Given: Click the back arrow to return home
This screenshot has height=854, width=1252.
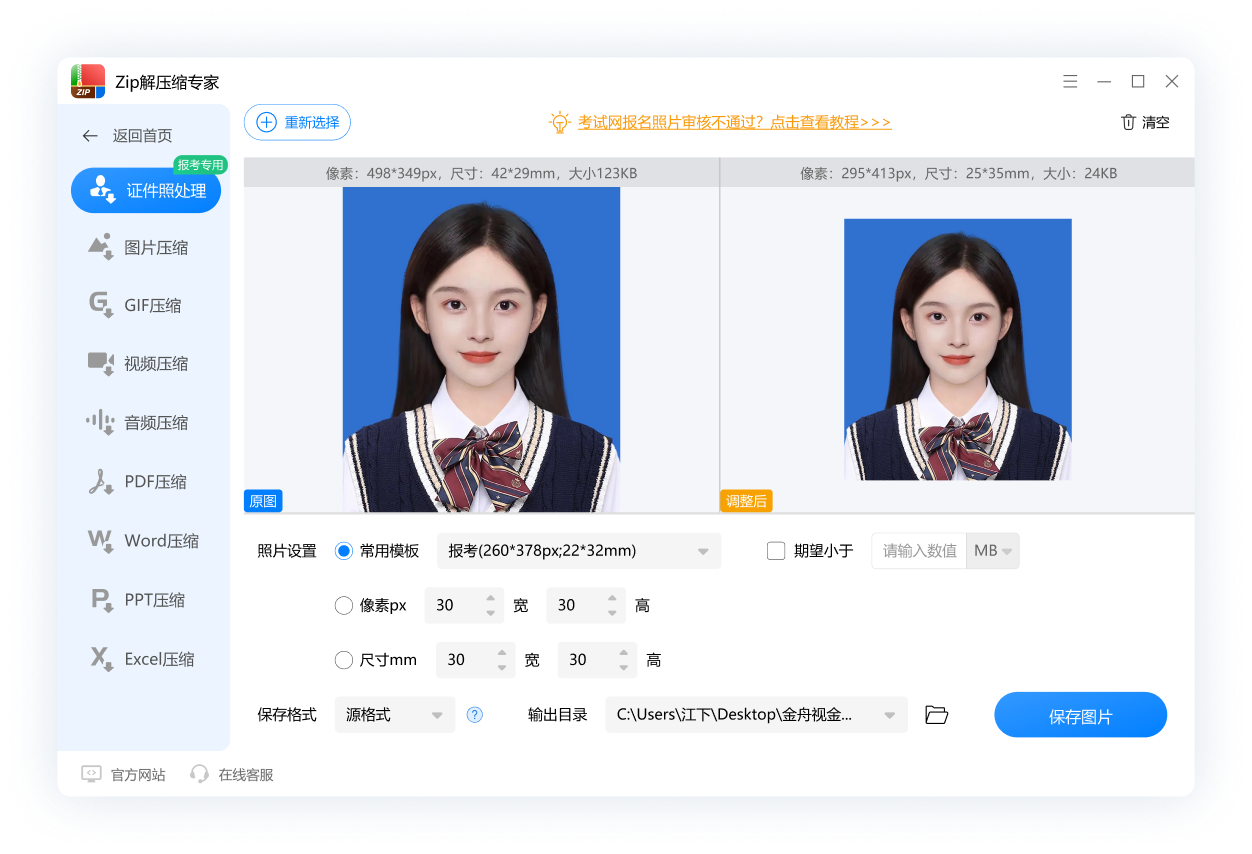Looking at the screenshot, I should pyautogui.click(x=90, y=136).
